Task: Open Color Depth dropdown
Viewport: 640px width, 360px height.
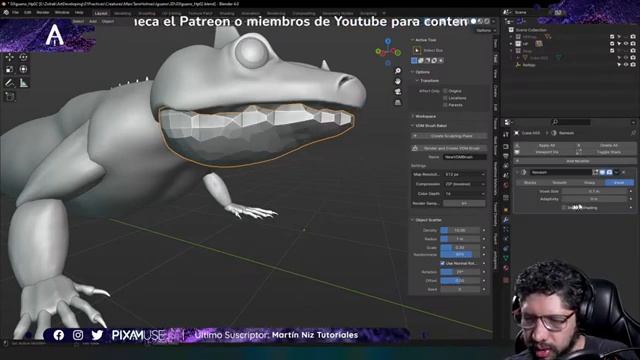Action: [x=464, y=194]
